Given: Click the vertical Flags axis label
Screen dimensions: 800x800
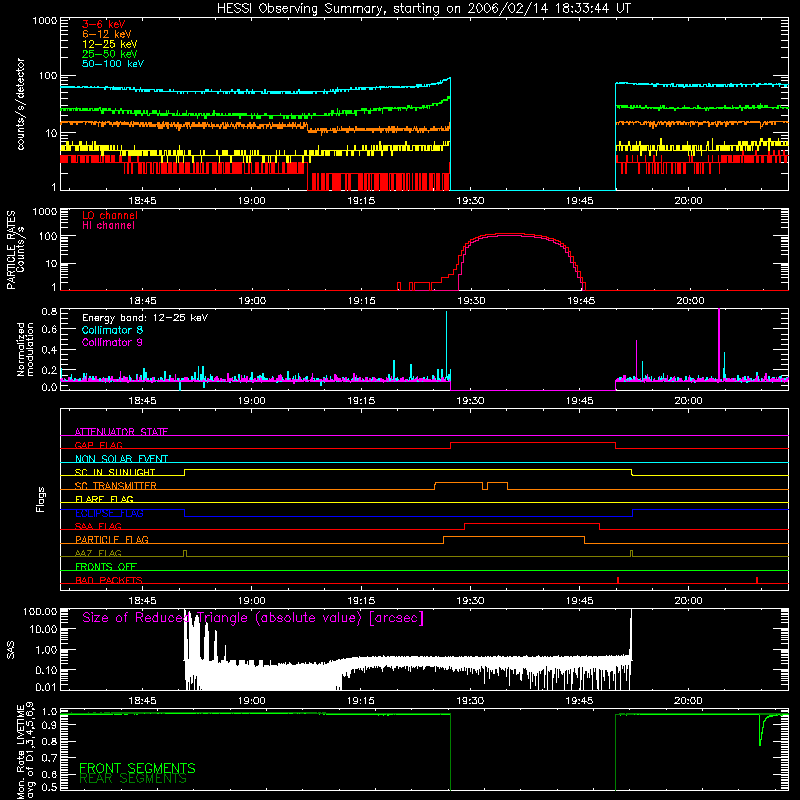Looking at the screenshot, I should 41,499.
